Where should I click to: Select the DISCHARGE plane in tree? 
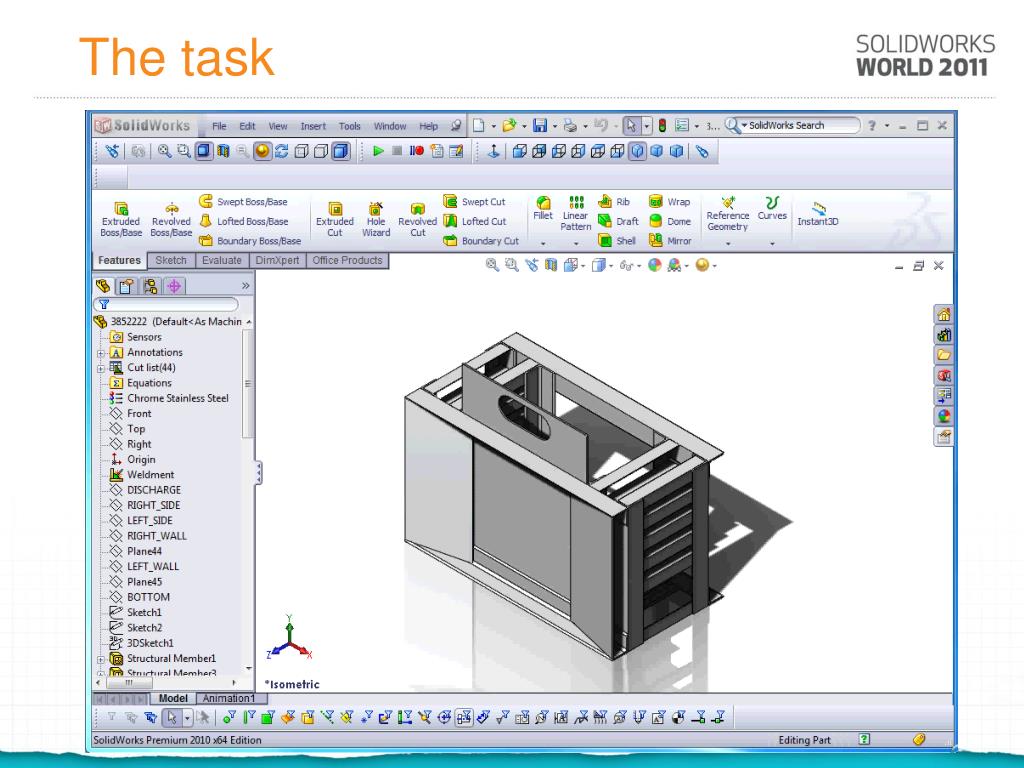(x=146, y=490)
